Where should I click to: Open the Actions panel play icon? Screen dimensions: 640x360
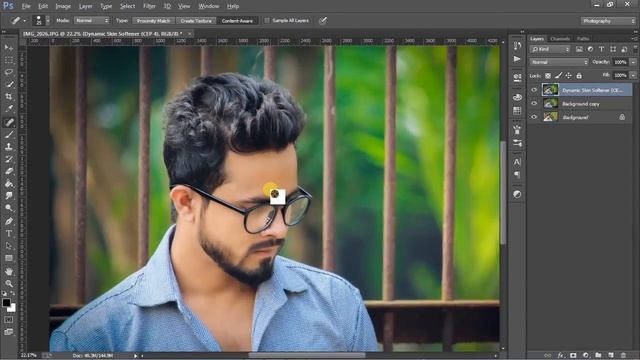coord(517,59)
